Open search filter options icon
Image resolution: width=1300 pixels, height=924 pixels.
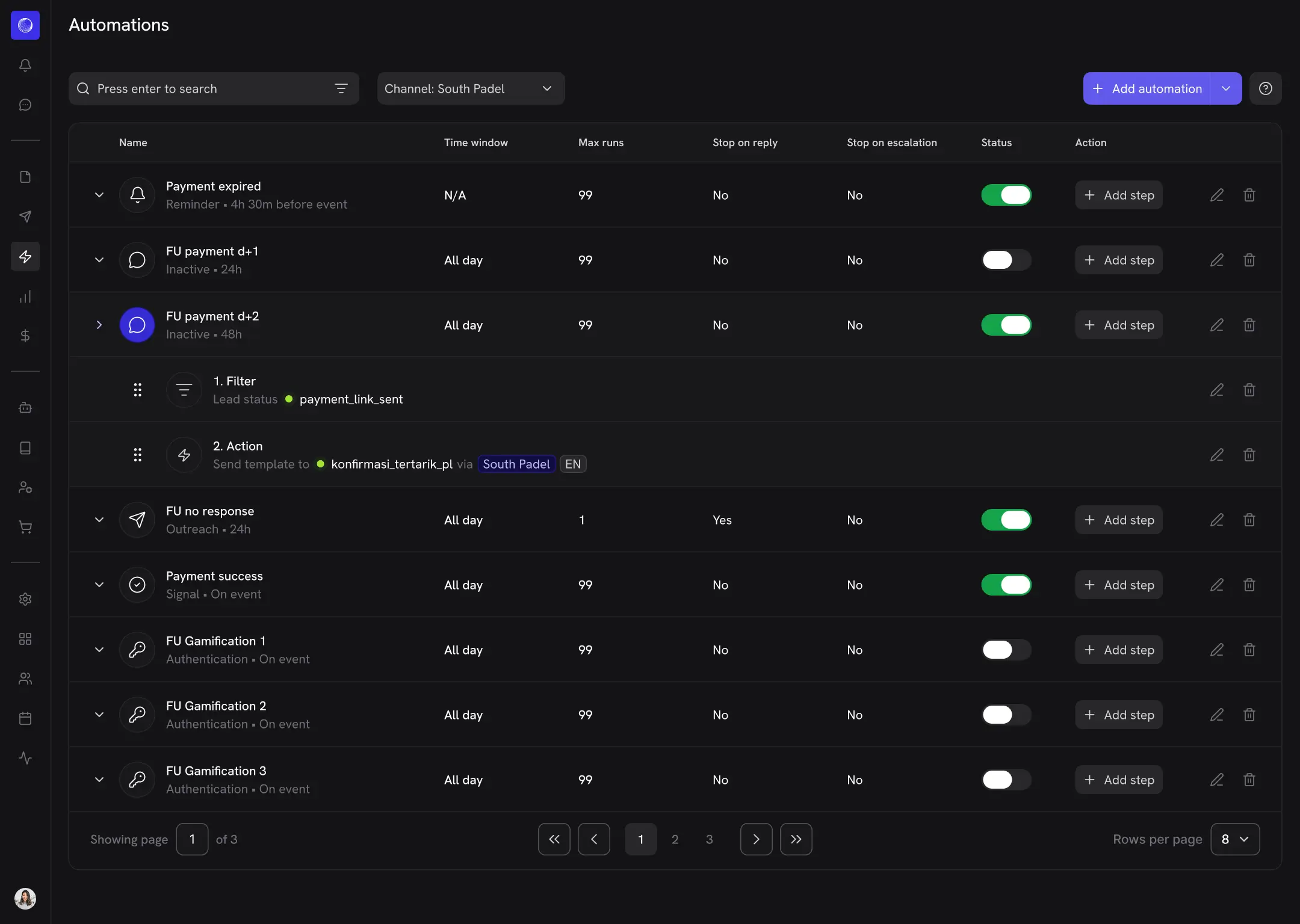tap(341, 88)
